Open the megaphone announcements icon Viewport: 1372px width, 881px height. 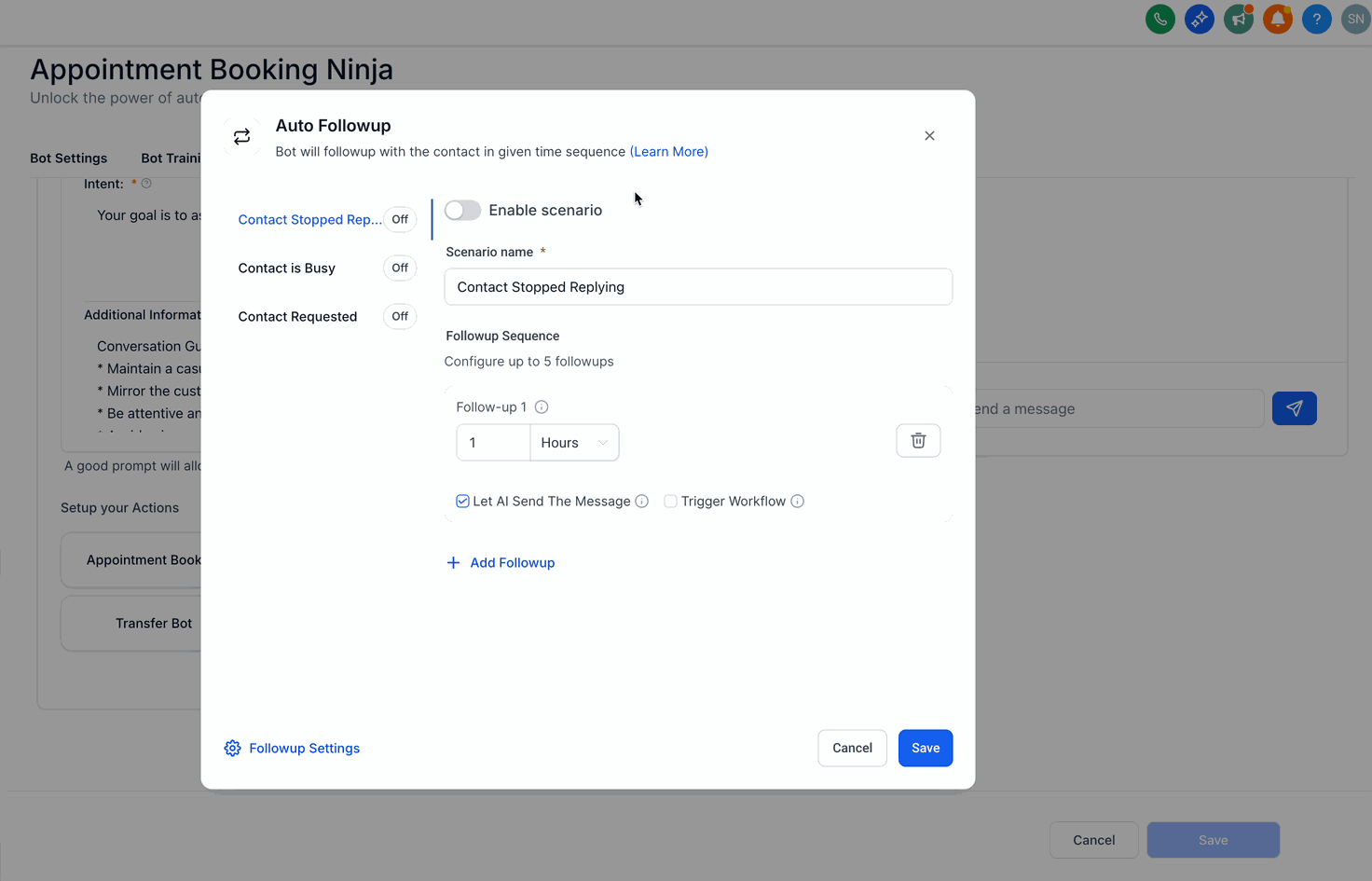click(1238, 19)
